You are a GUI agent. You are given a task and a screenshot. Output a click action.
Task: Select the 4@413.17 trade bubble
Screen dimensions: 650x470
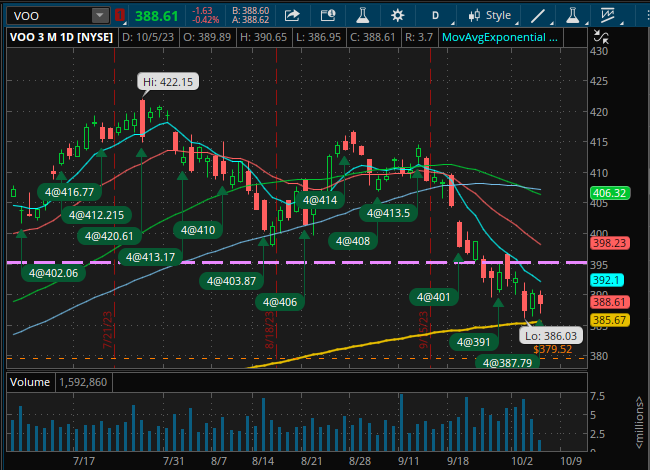[150, 257]
